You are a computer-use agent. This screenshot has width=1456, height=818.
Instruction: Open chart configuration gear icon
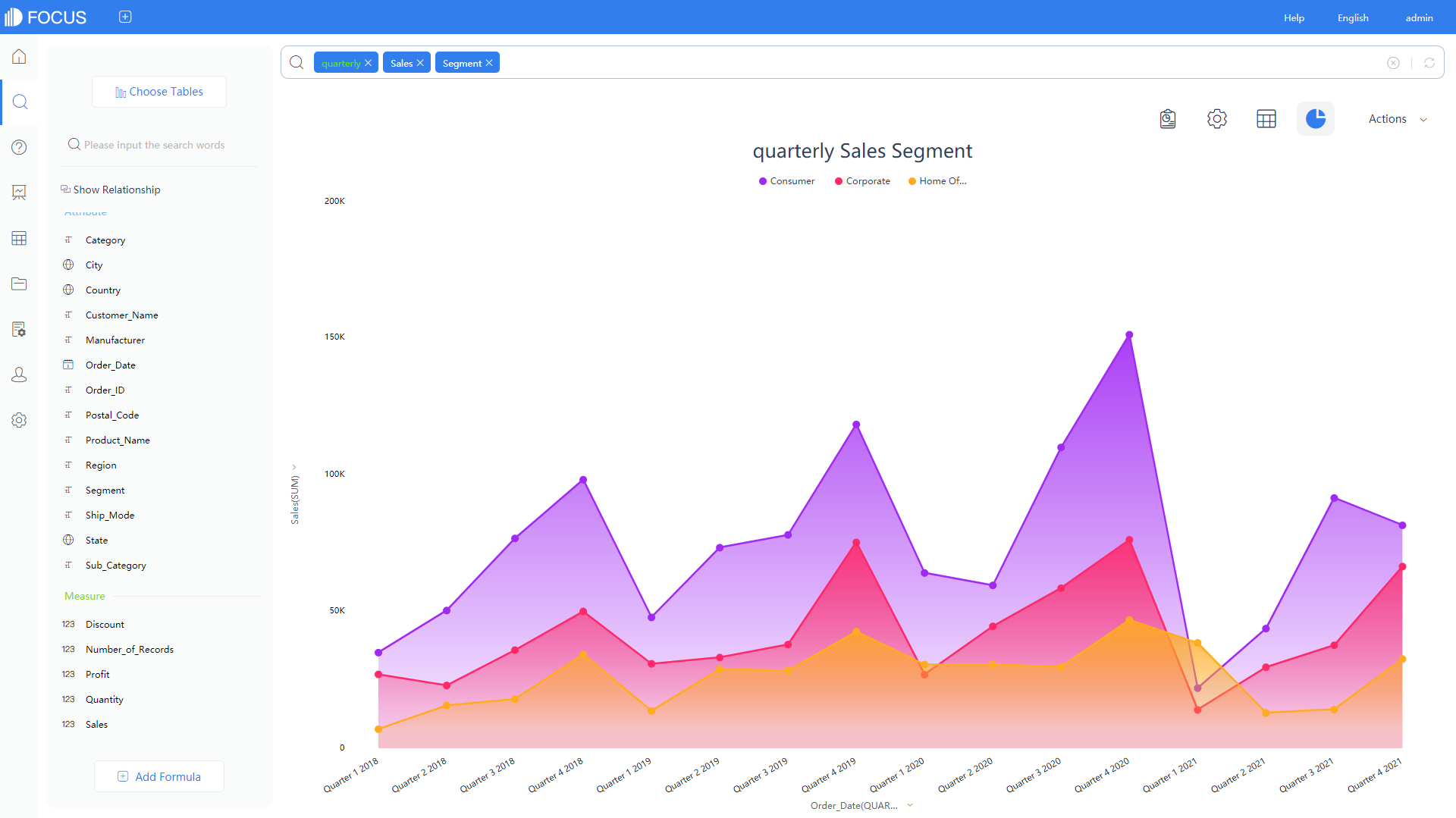point(1216,119)
